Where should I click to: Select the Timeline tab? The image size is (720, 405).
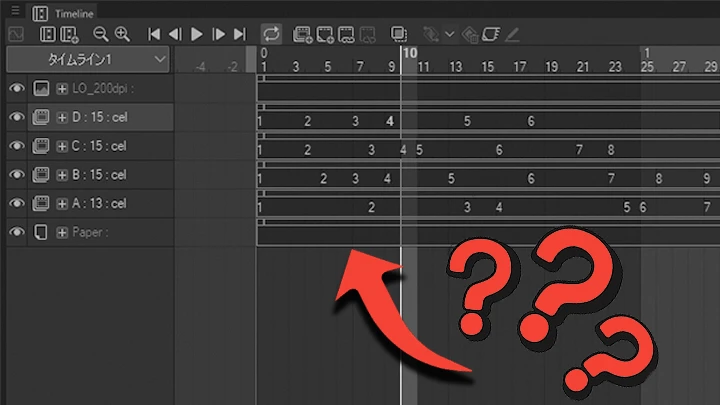63,13
